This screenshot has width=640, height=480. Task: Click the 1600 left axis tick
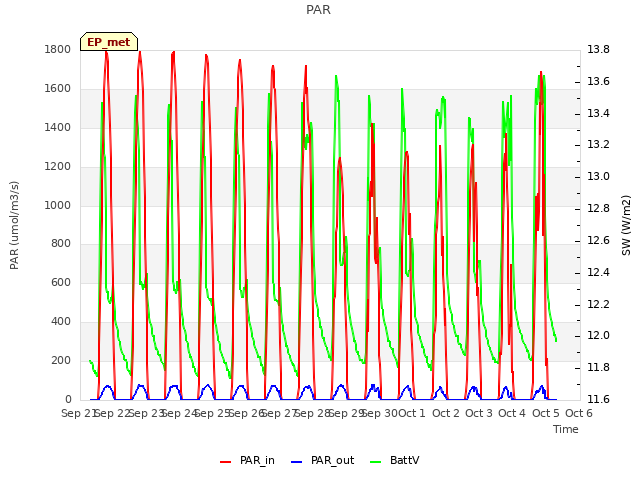58,89
